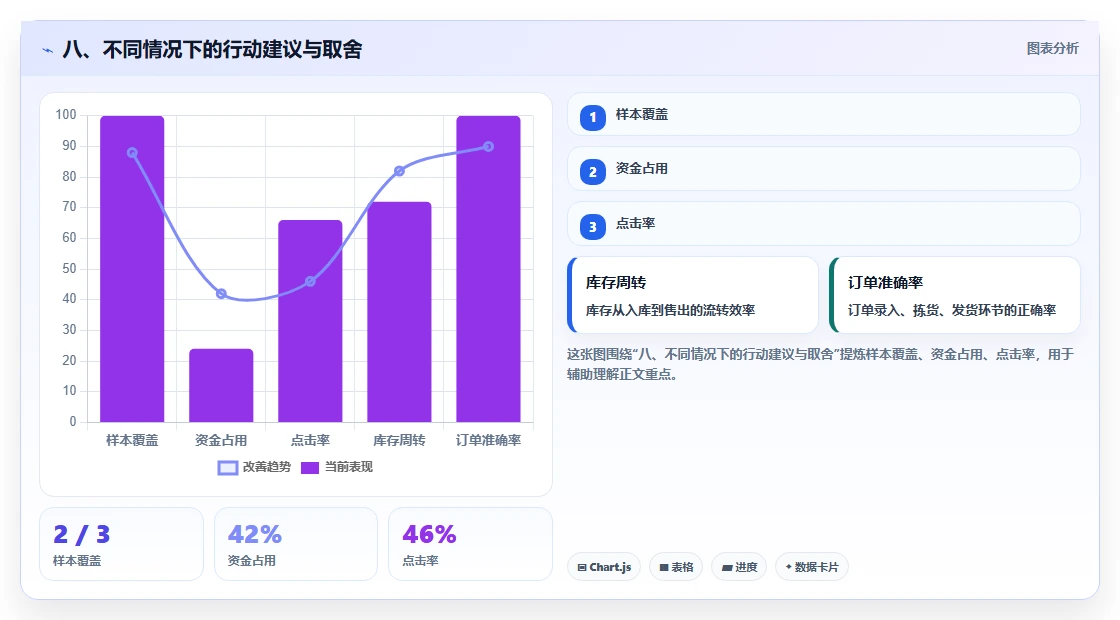Click the summary paragraph starting 这张图围绕

pyautogui.click(x=821, y=364)
